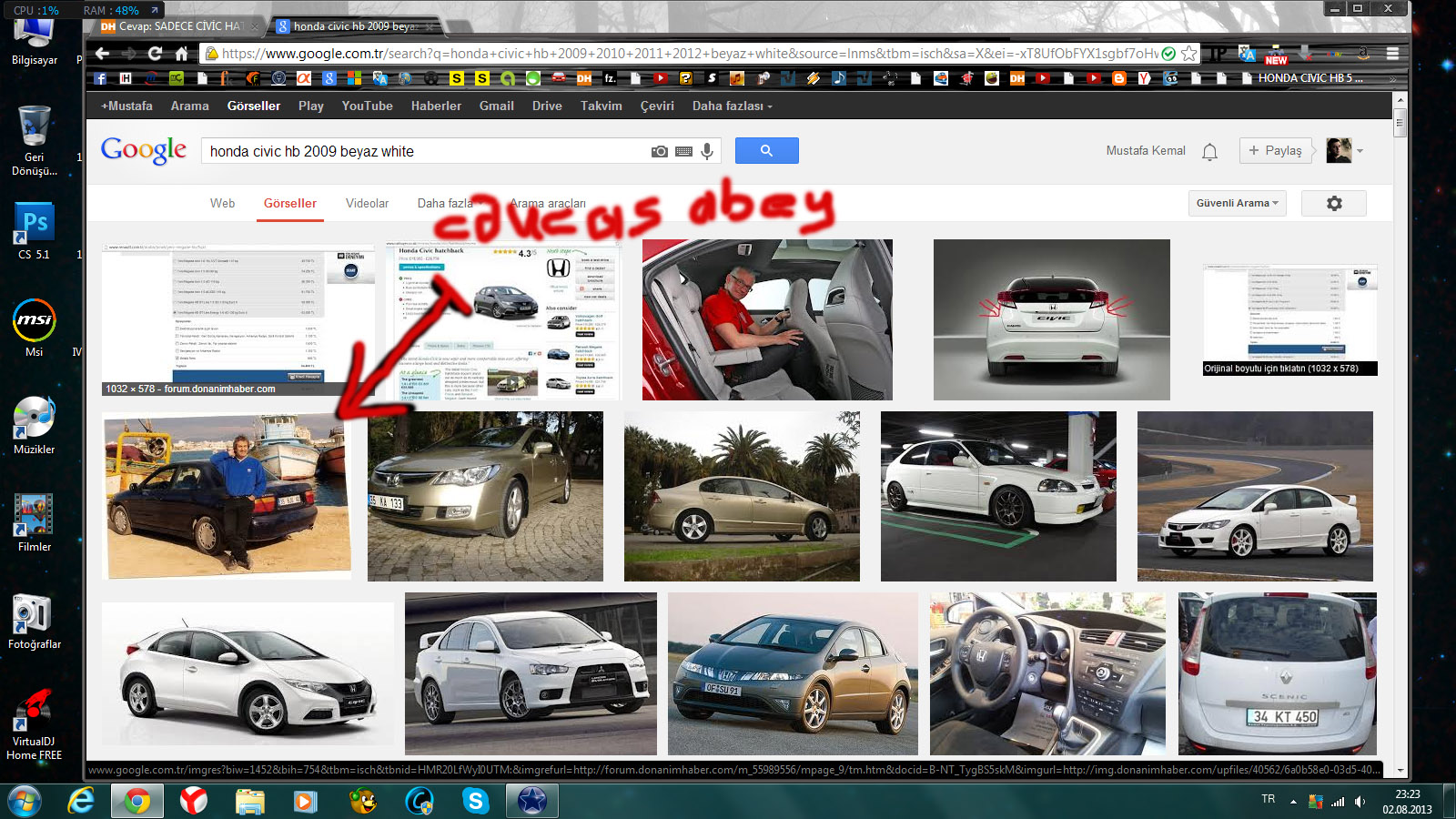Screen dimensions: 1456x819
Task: Click the Chrome address bar URL
Action: (x=689, y=54)
